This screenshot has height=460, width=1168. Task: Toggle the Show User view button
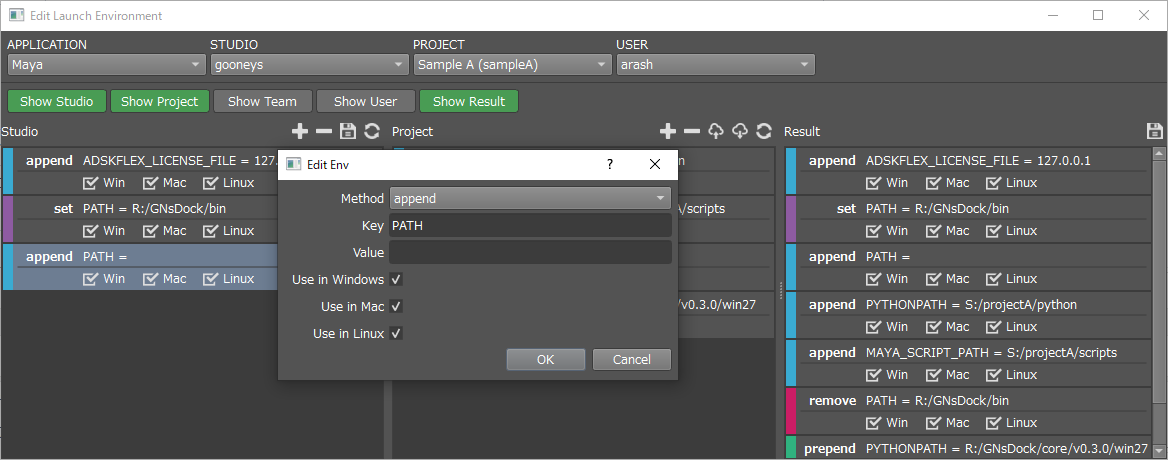tap(365, 101)
